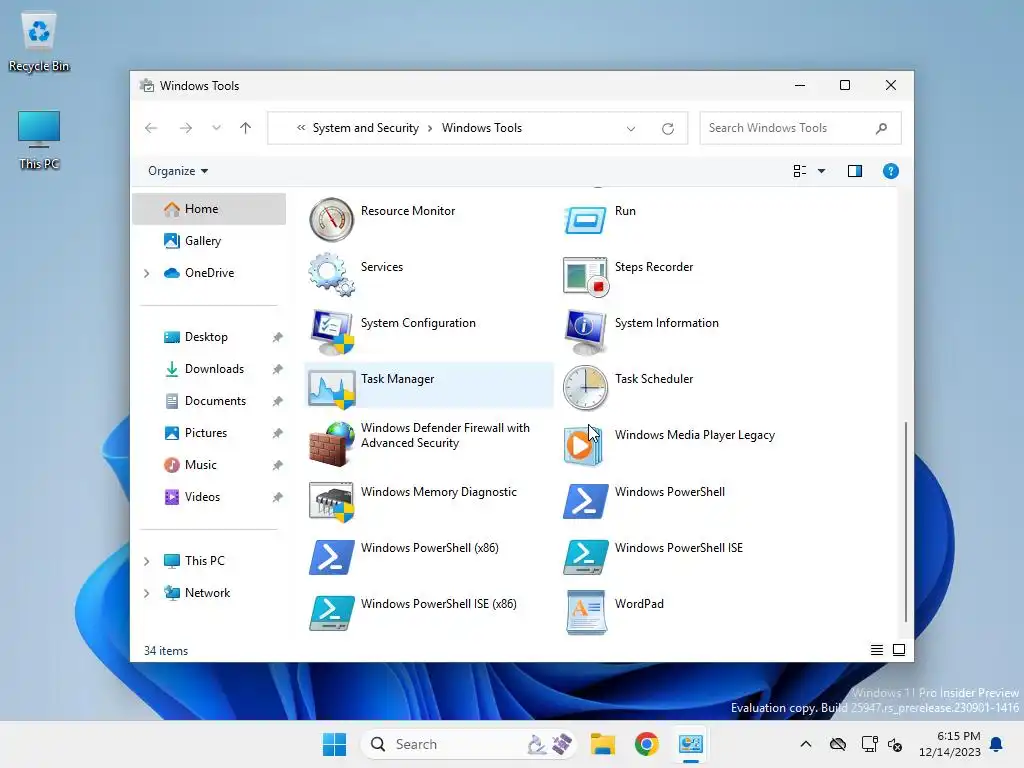This screenshot has height=768, width=1024.
Task: Select the Recycle Bin desktop icon
Action: [x=39, y=41]
